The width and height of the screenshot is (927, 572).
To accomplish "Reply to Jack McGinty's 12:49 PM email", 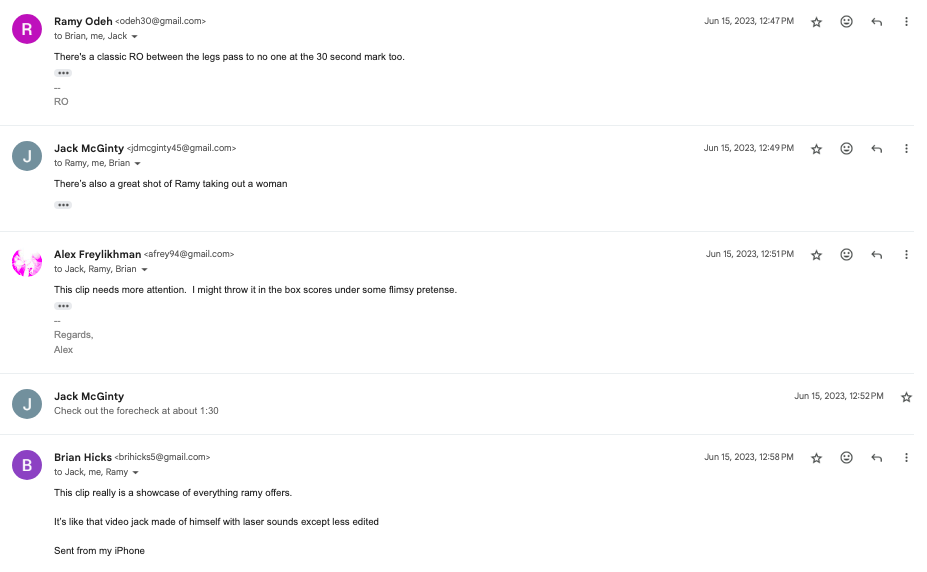I will coord(876,149).
